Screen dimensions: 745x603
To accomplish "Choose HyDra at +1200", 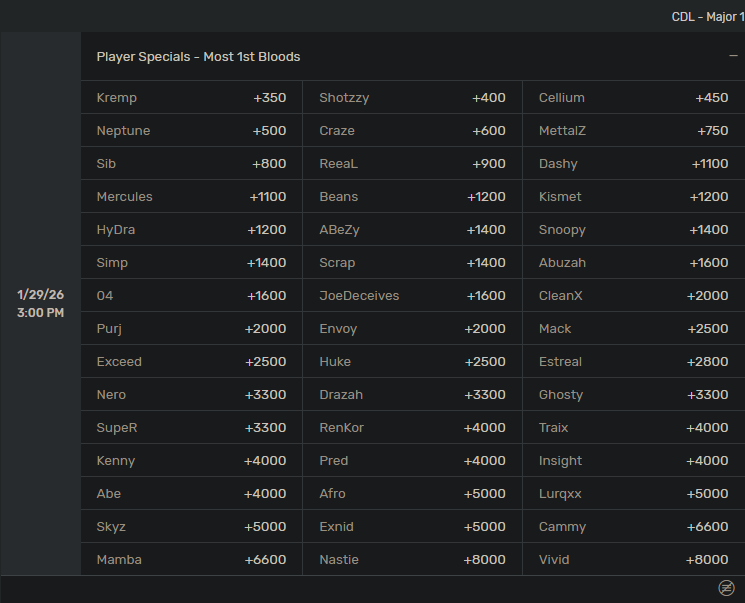I will click(x=191, y=230).
